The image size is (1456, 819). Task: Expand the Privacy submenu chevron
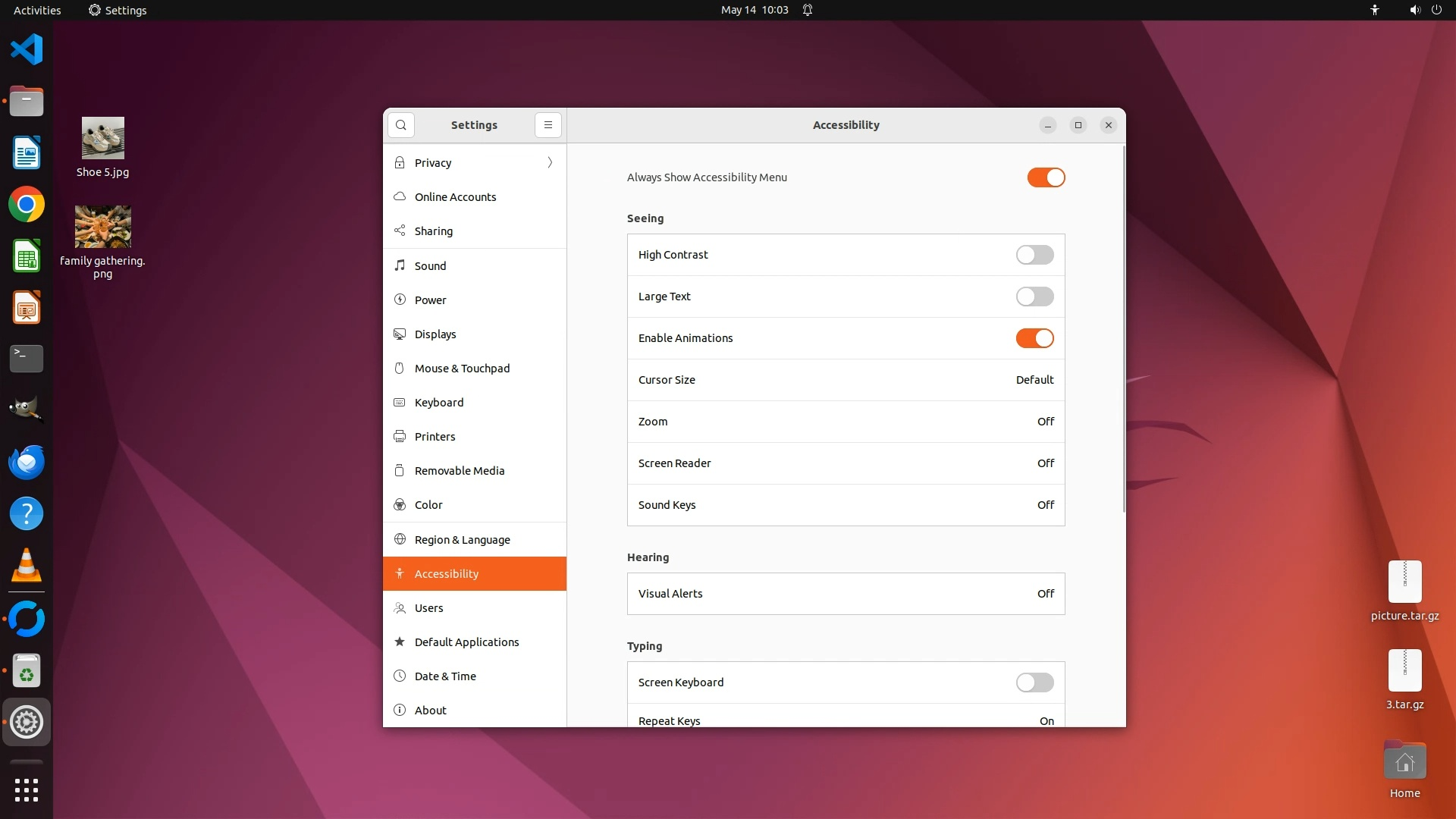550,162
